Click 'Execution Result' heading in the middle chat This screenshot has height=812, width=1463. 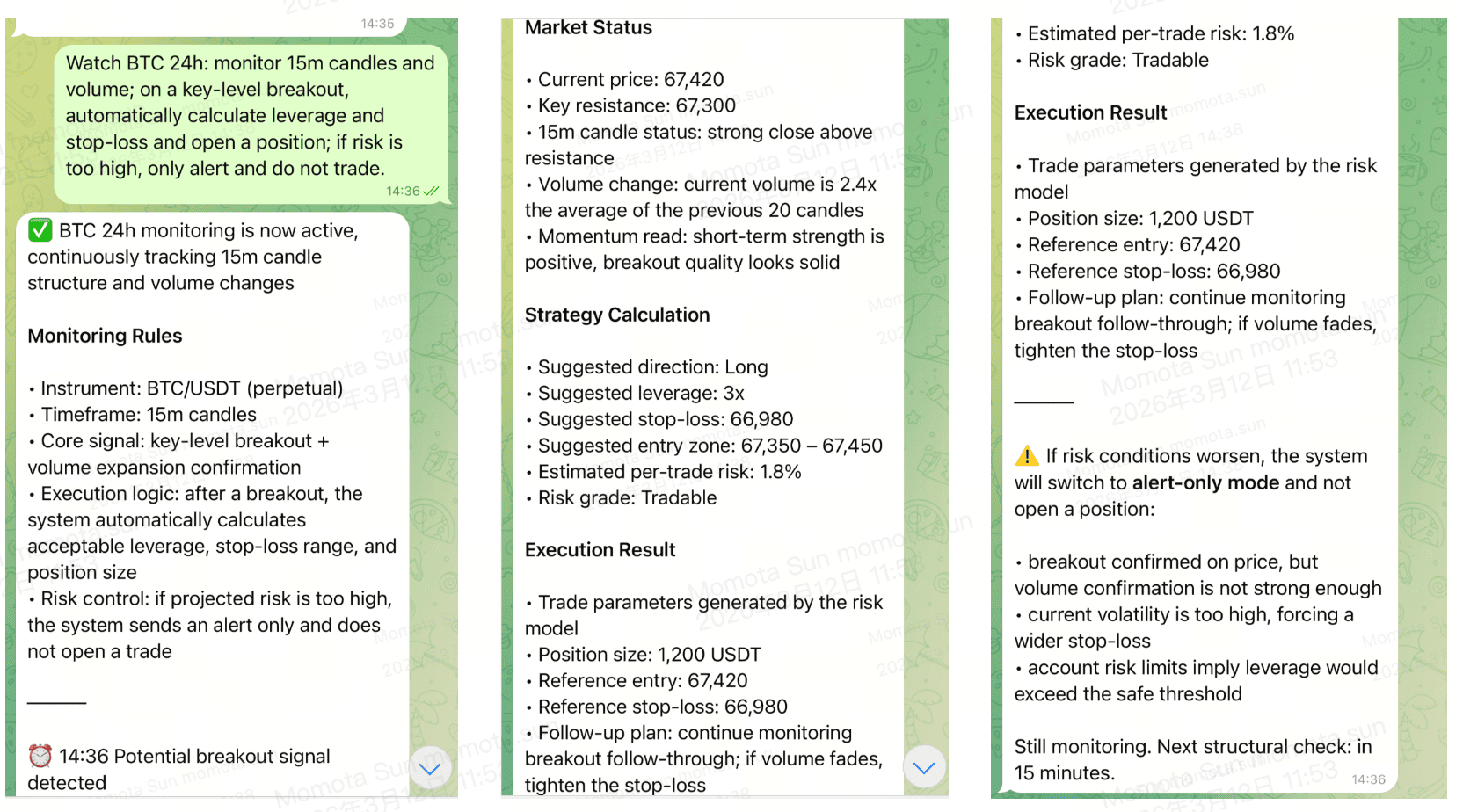click(600, 549)
